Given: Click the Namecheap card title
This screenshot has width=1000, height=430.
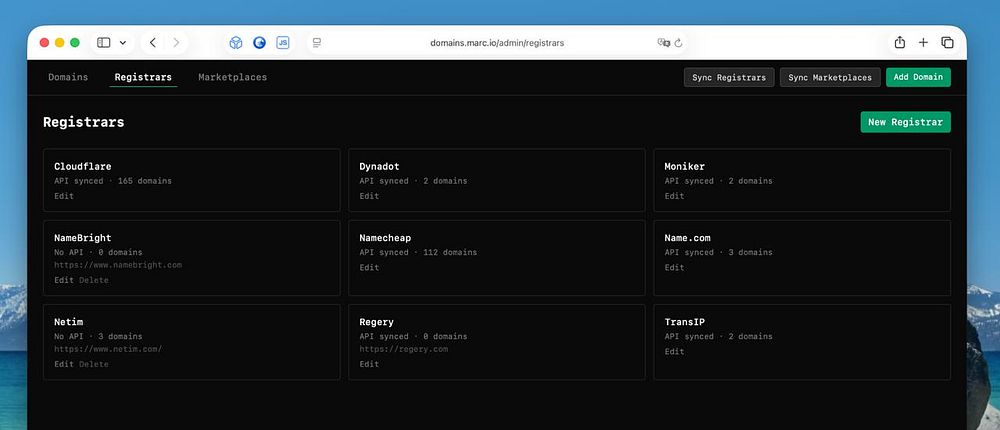Looking at the screenshot, I should (385, 238).
